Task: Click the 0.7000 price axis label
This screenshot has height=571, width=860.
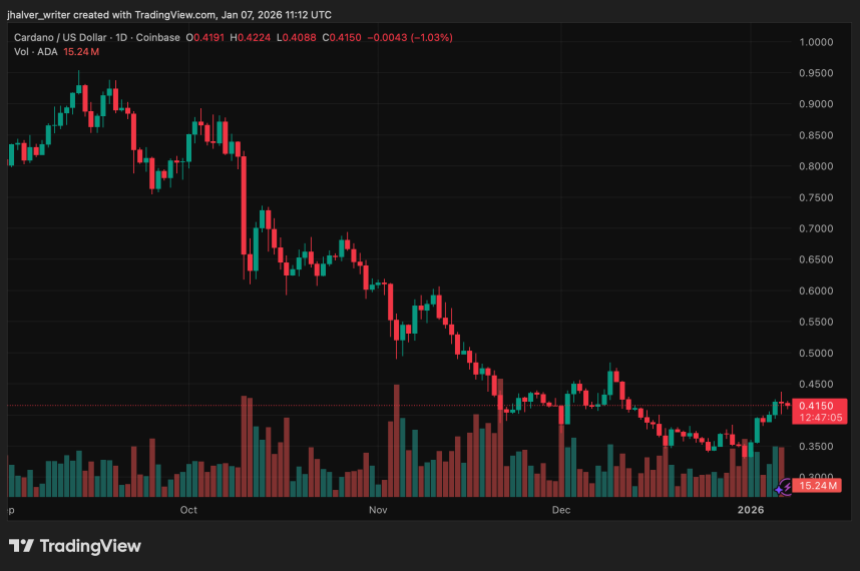Action: [816, 229]
